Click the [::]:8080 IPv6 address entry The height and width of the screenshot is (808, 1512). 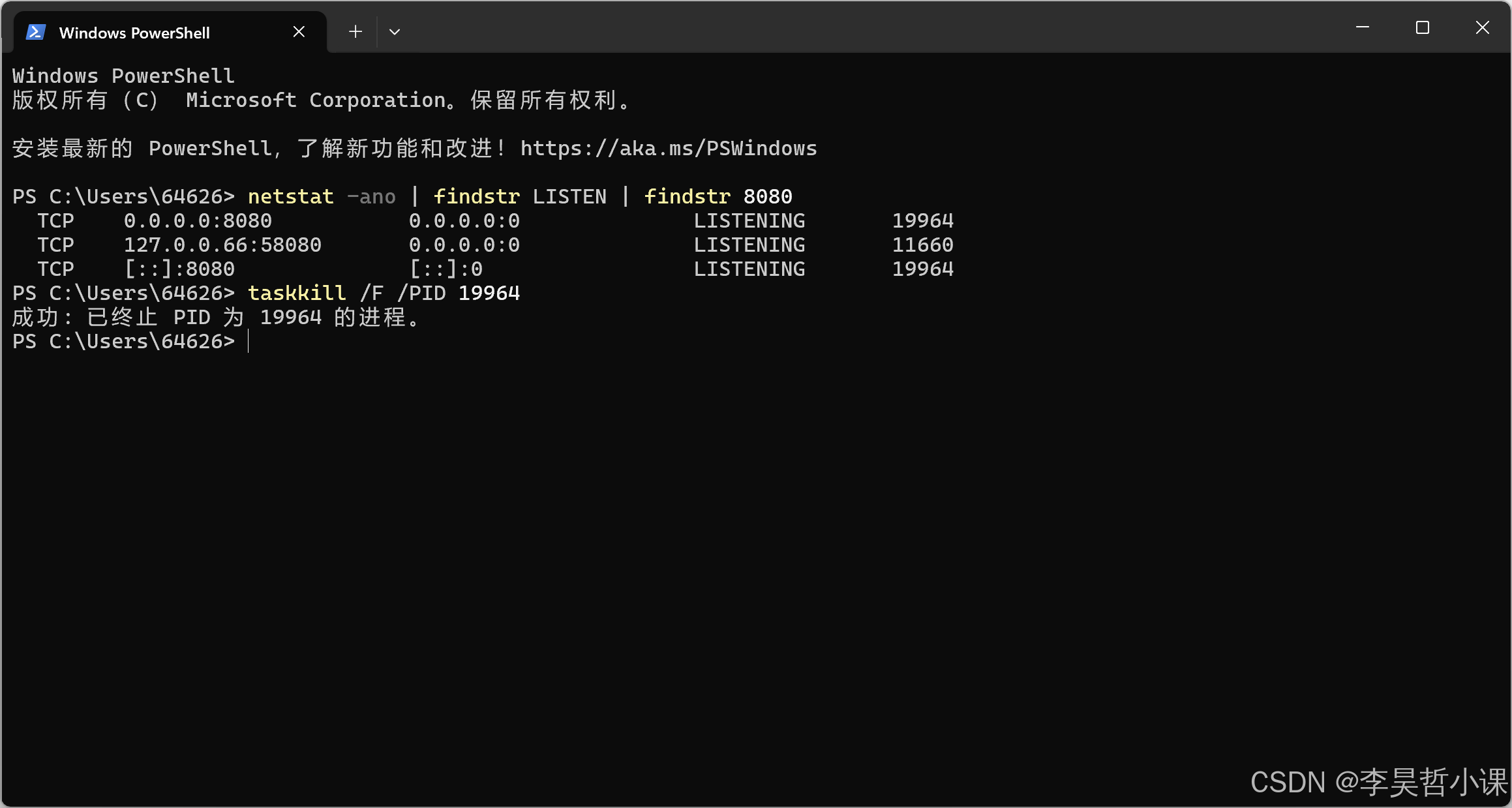179,269
